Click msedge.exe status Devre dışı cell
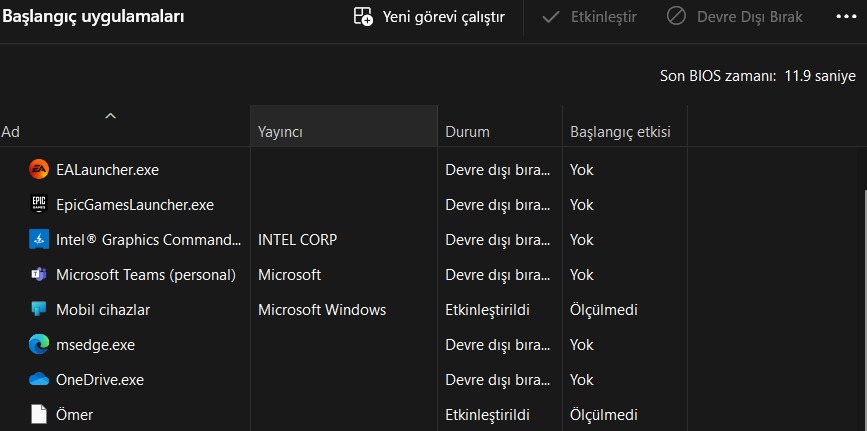The image size is (867, 431). coord(498,345)
